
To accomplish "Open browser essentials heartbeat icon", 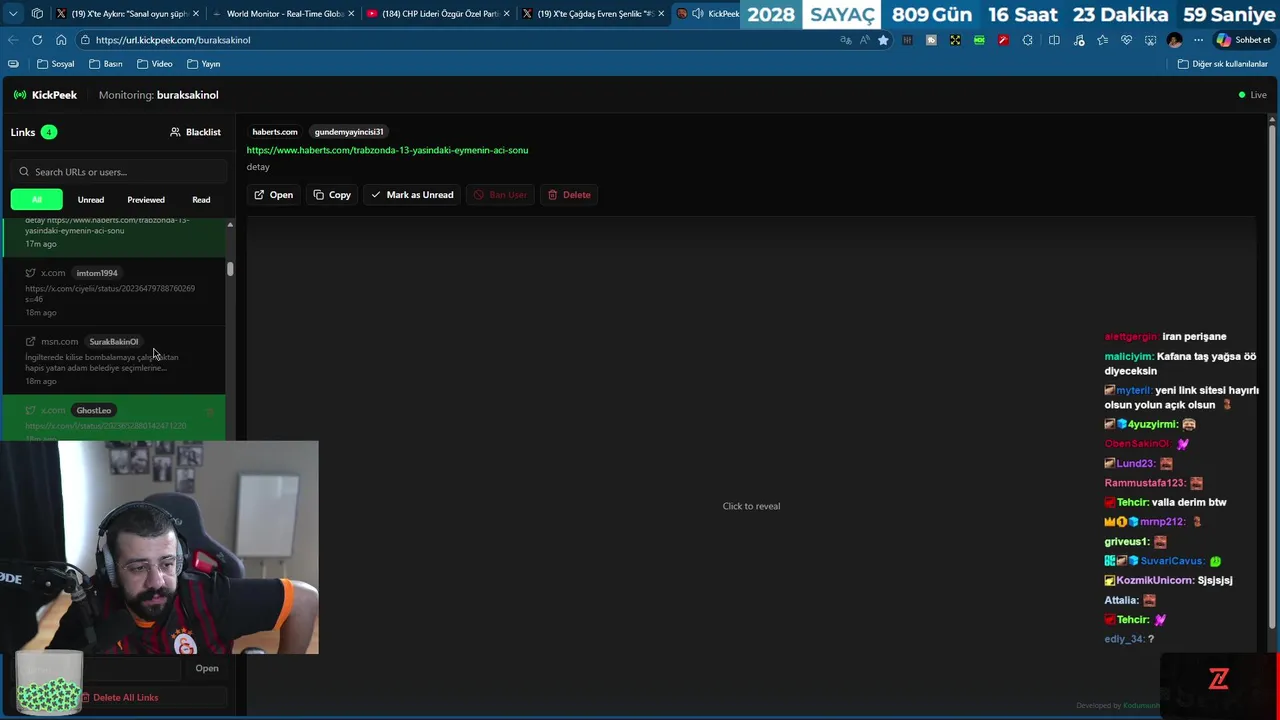I will pyautogui.click(x=1126, y=40).
